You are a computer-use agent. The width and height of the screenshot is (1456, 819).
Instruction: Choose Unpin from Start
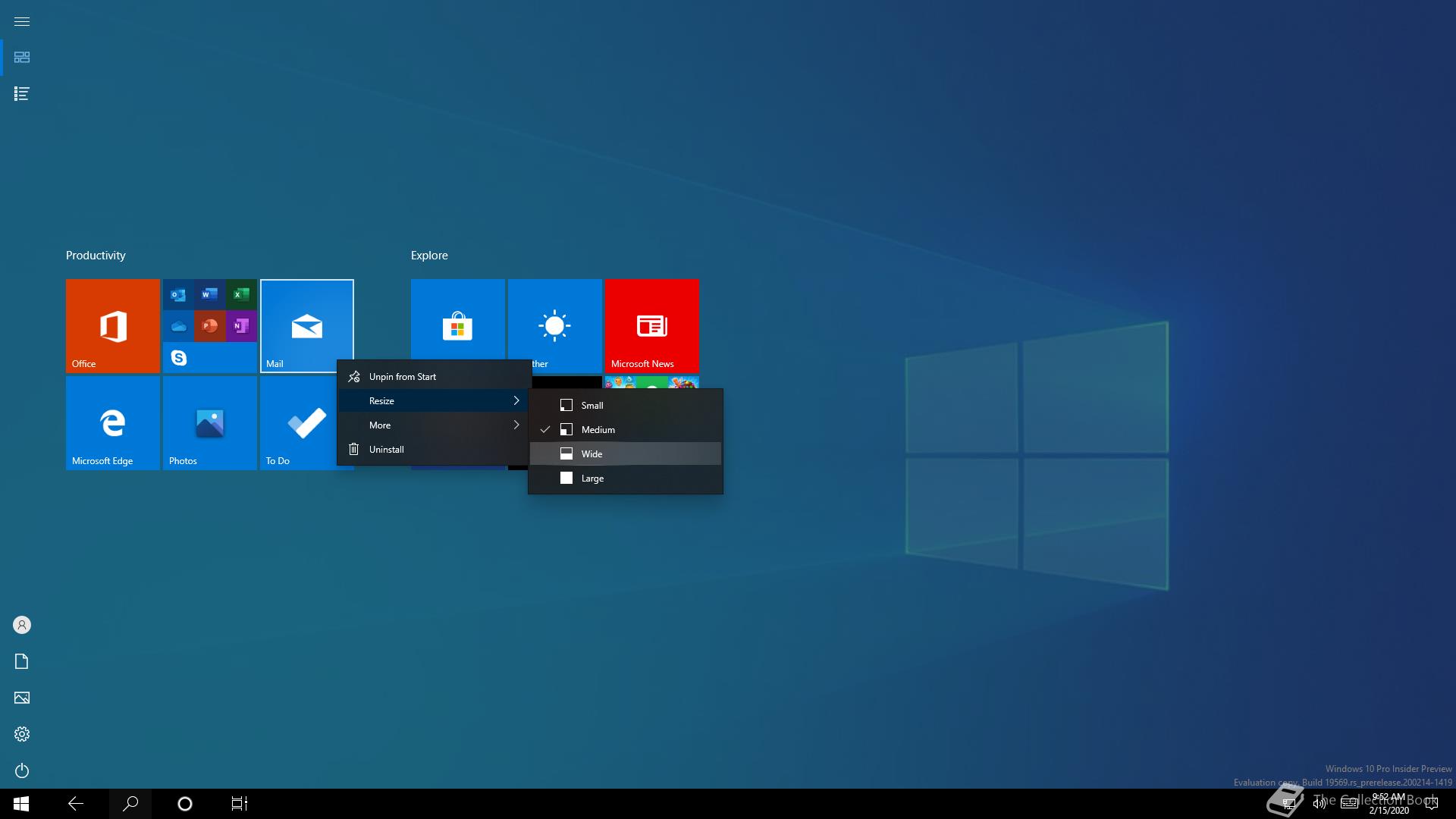434,377
